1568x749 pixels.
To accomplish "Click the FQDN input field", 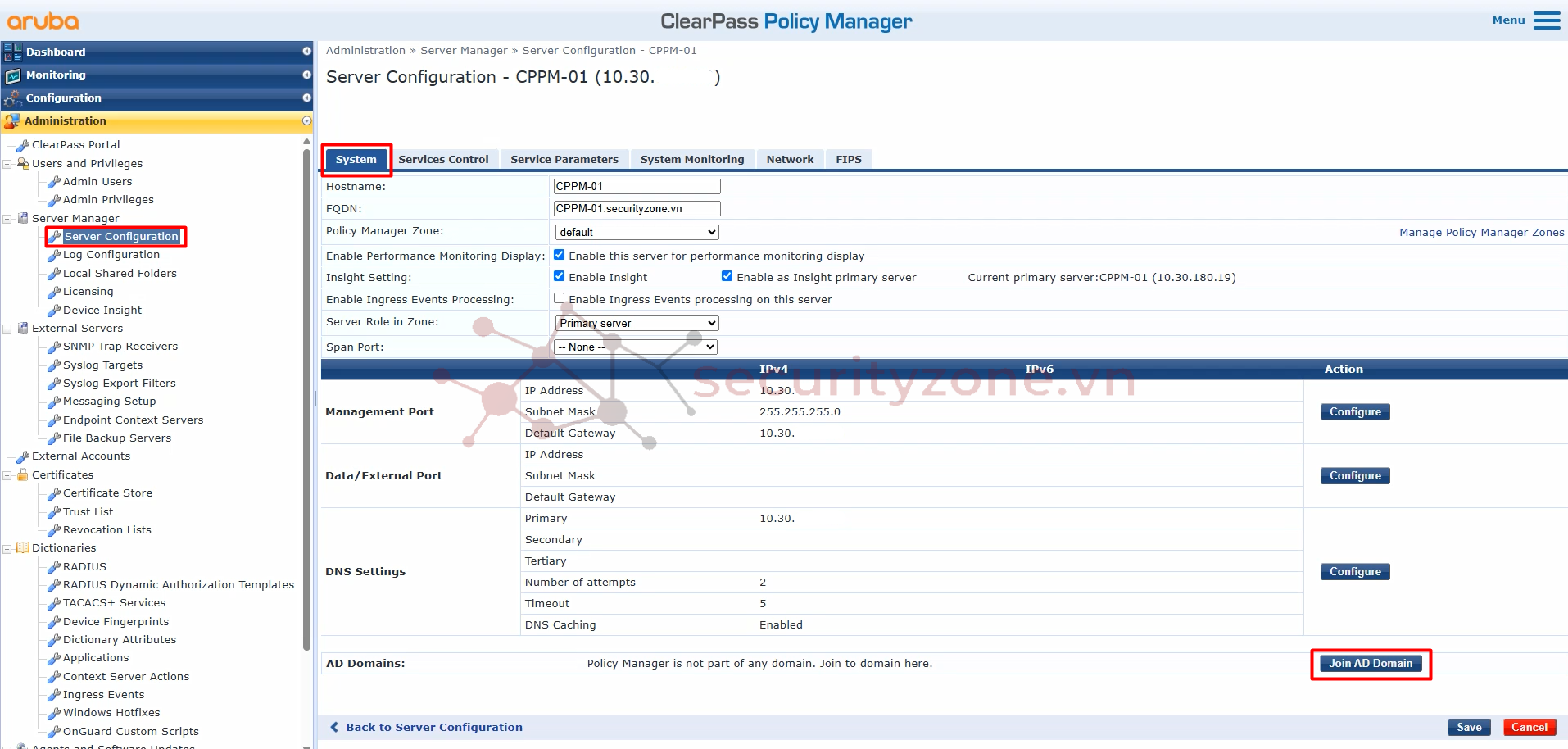I will pyautogui.click(x=637, y=209).
